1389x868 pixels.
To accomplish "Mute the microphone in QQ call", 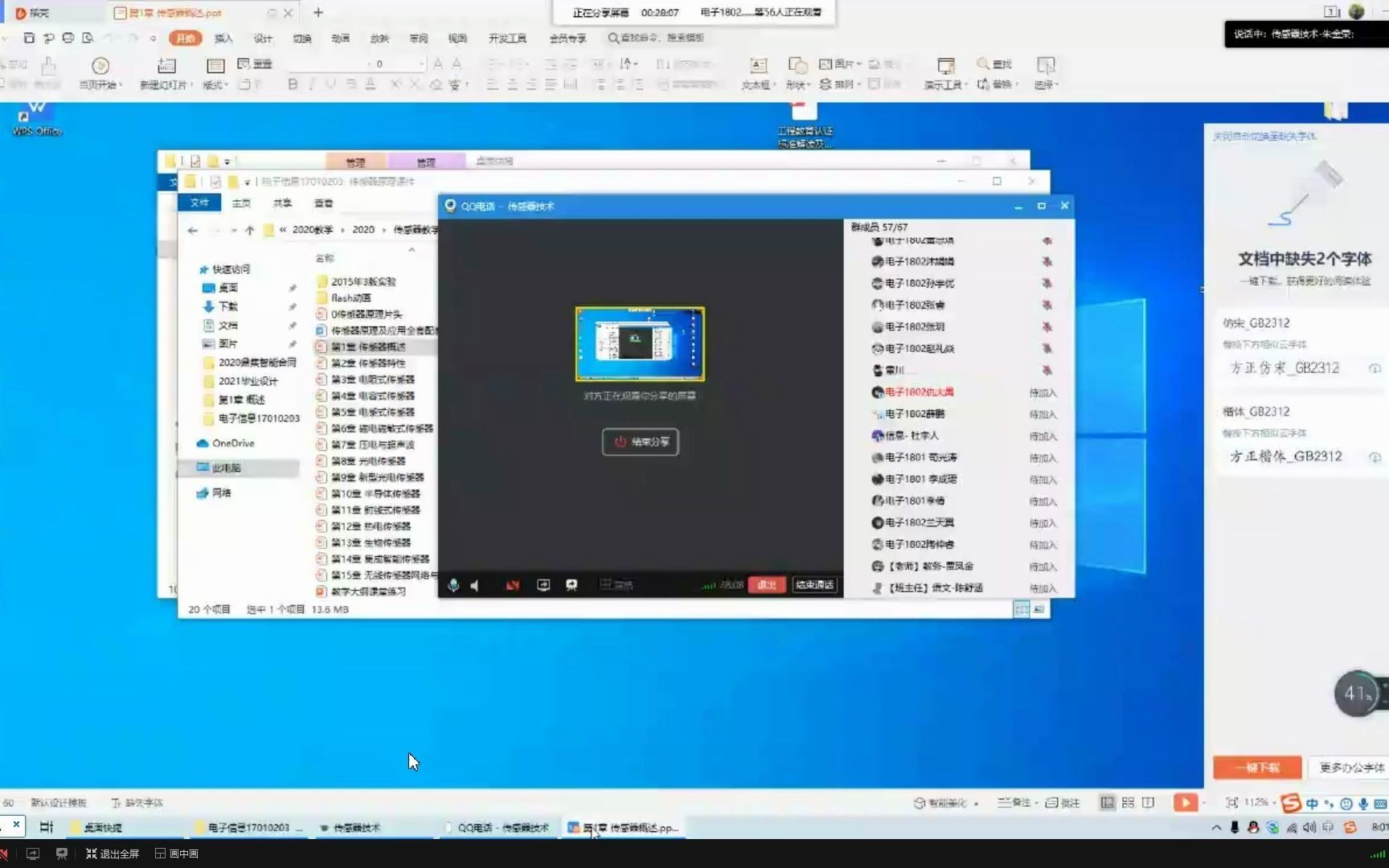I will pos(453,585).
